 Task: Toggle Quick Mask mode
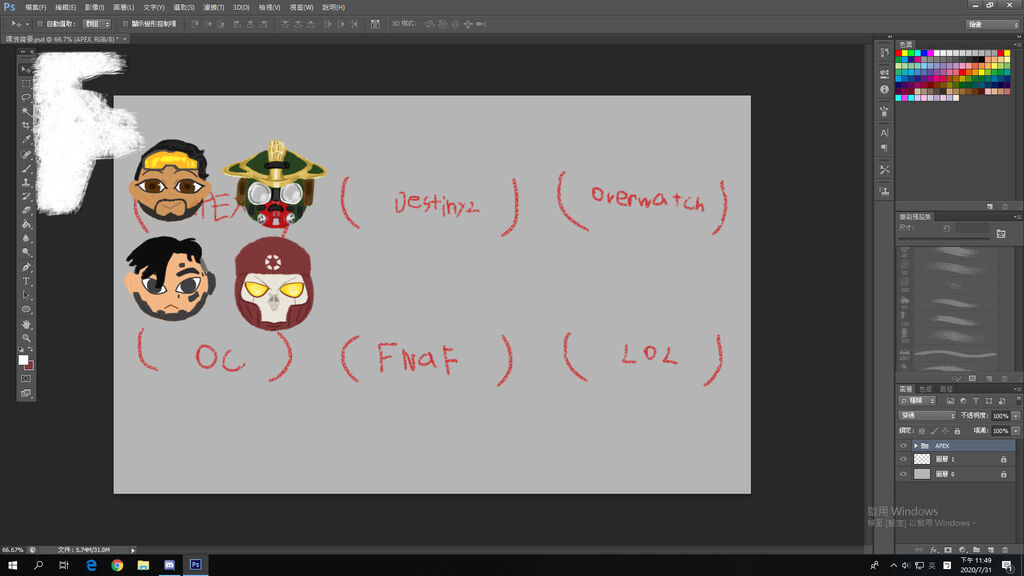pyautogui.click(x=25, y=379)
